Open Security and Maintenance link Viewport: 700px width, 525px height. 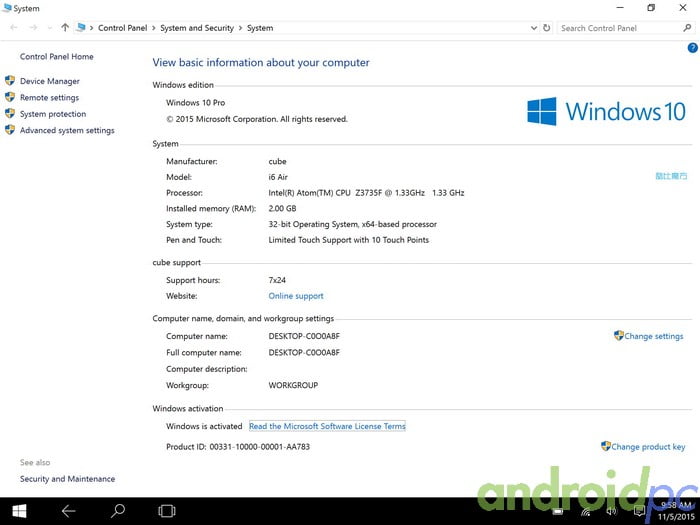[x=67, y=479]
